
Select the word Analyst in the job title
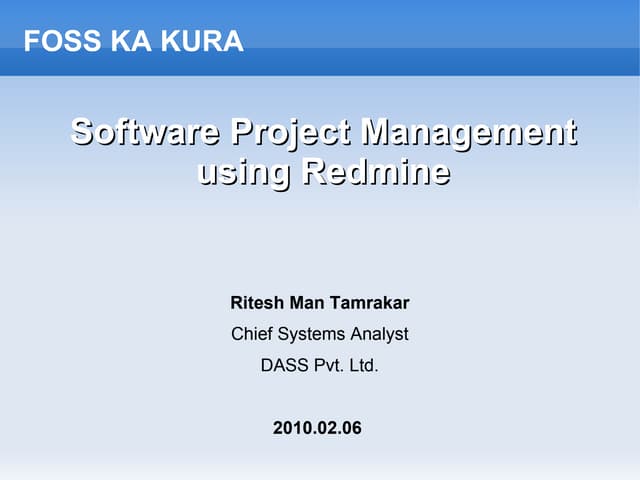379,334
